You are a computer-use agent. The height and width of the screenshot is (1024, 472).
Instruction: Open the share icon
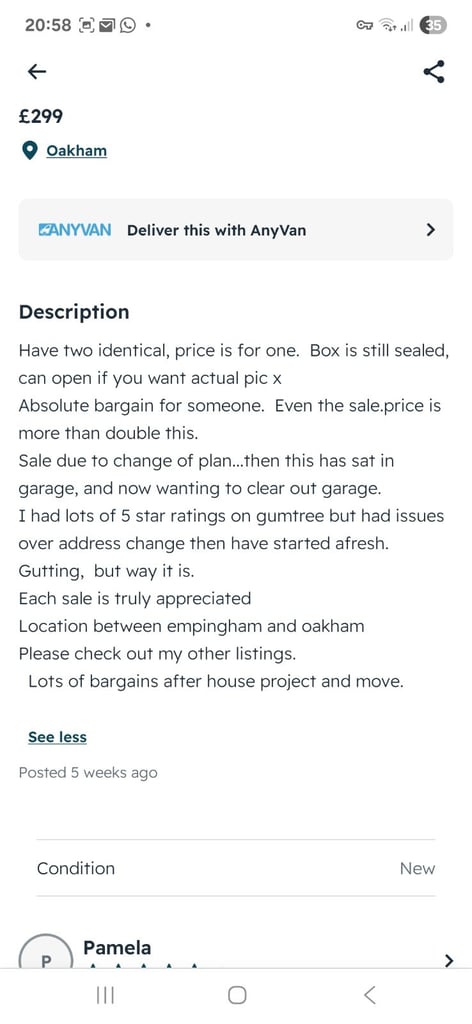click(x=434, y=72)
